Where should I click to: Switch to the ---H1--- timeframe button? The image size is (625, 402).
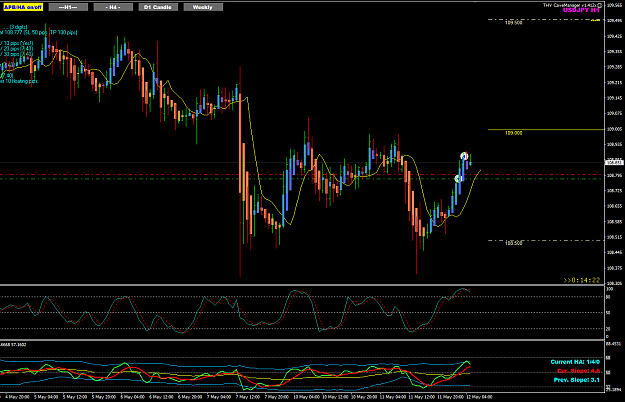click(68, 7)
